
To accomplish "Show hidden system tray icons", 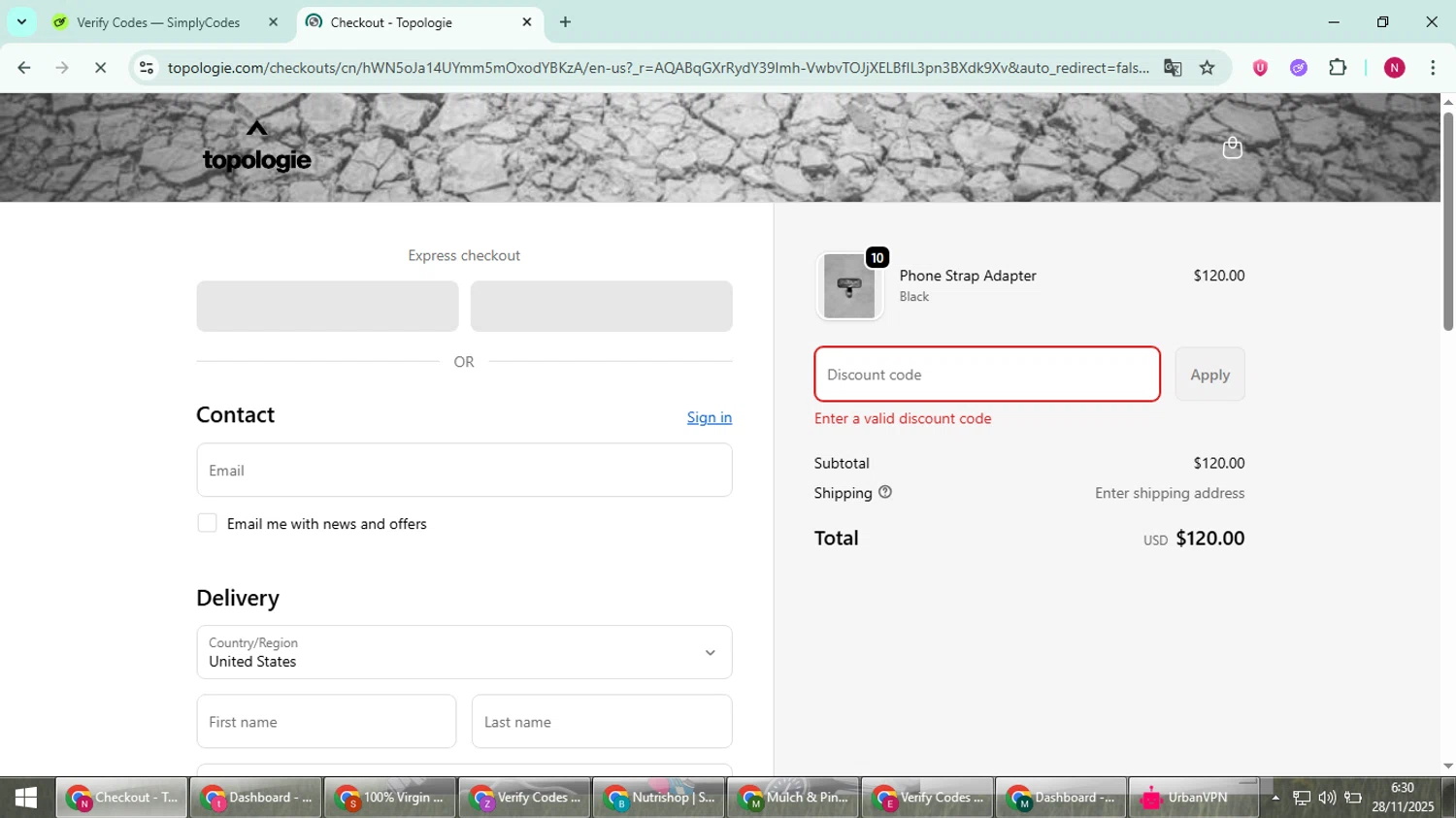I will coord(1275,798).
